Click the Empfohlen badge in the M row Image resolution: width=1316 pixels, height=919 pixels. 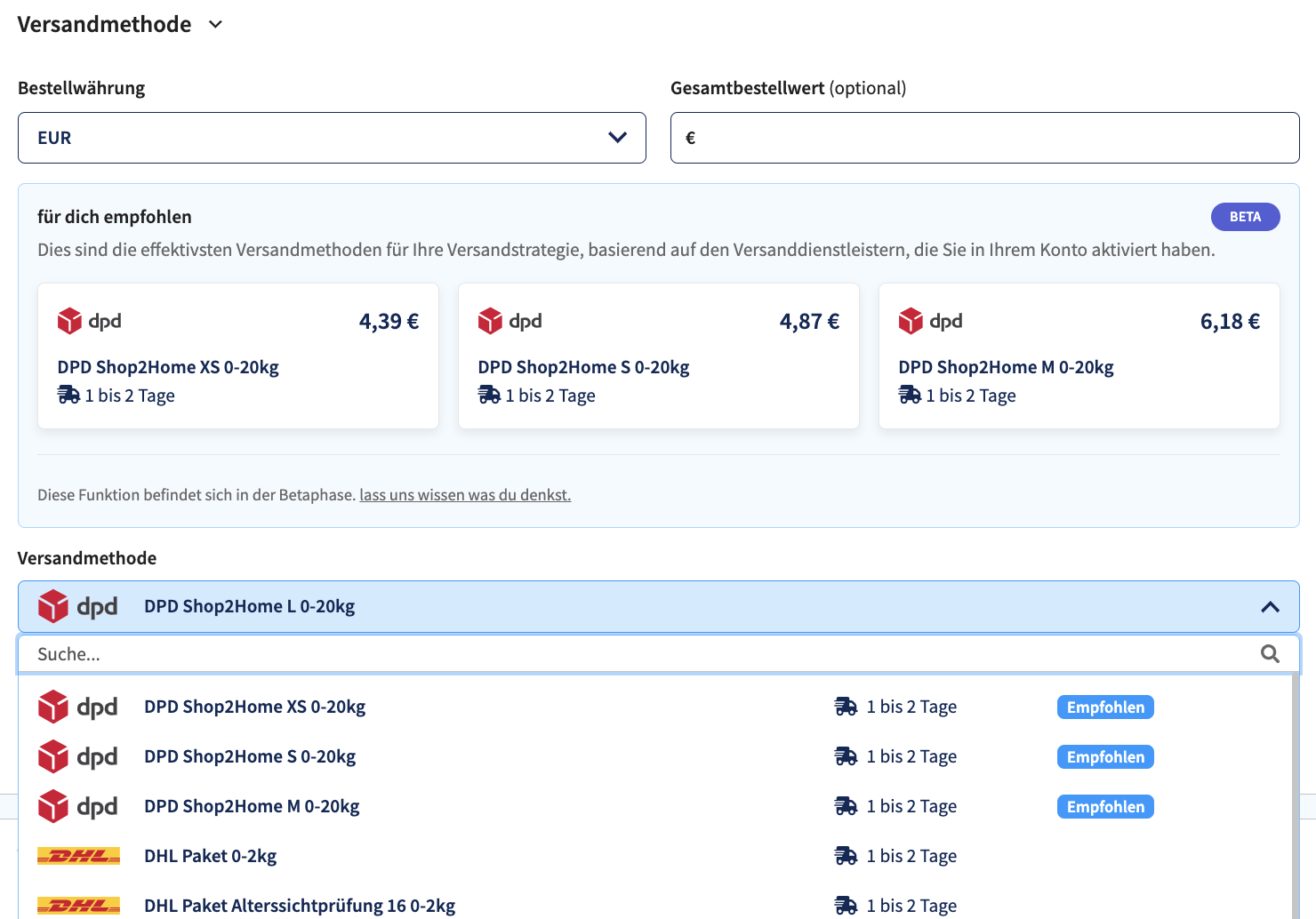(1105, 807)
